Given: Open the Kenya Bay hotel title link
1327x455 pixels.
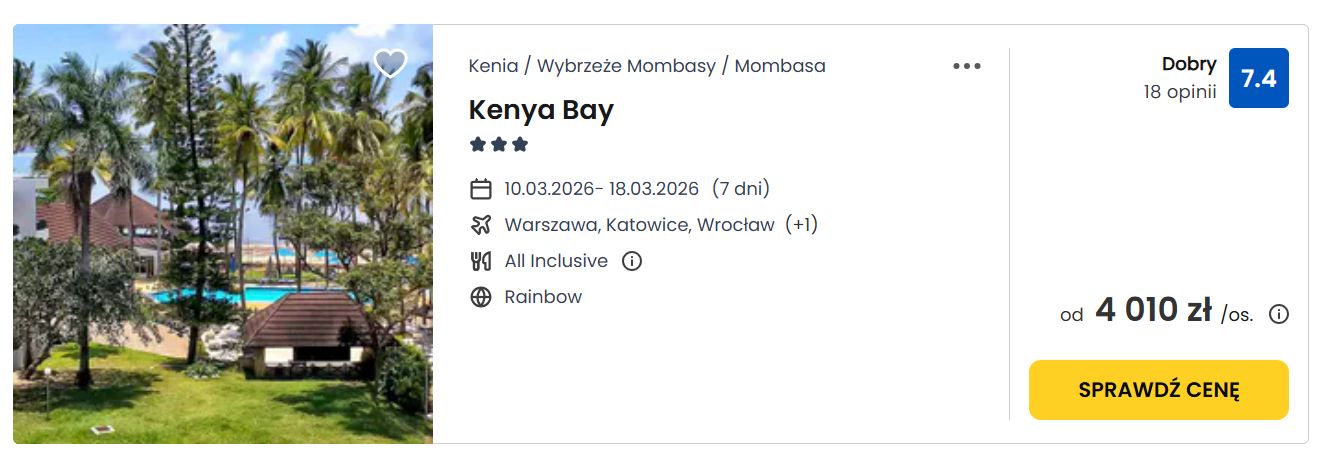Looking at the screenshot, I should (x=541, y=110).
